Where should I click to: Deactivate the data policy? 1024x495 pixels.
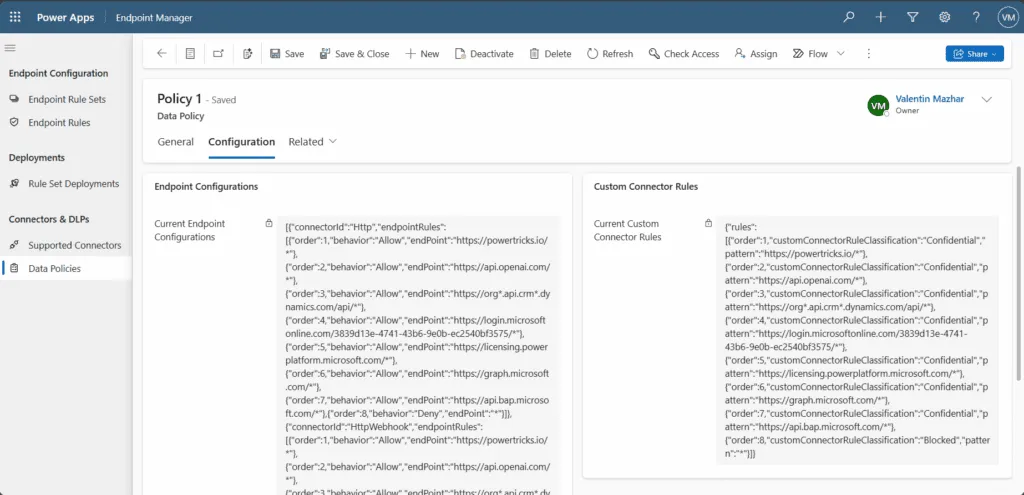tap(485, 54)
